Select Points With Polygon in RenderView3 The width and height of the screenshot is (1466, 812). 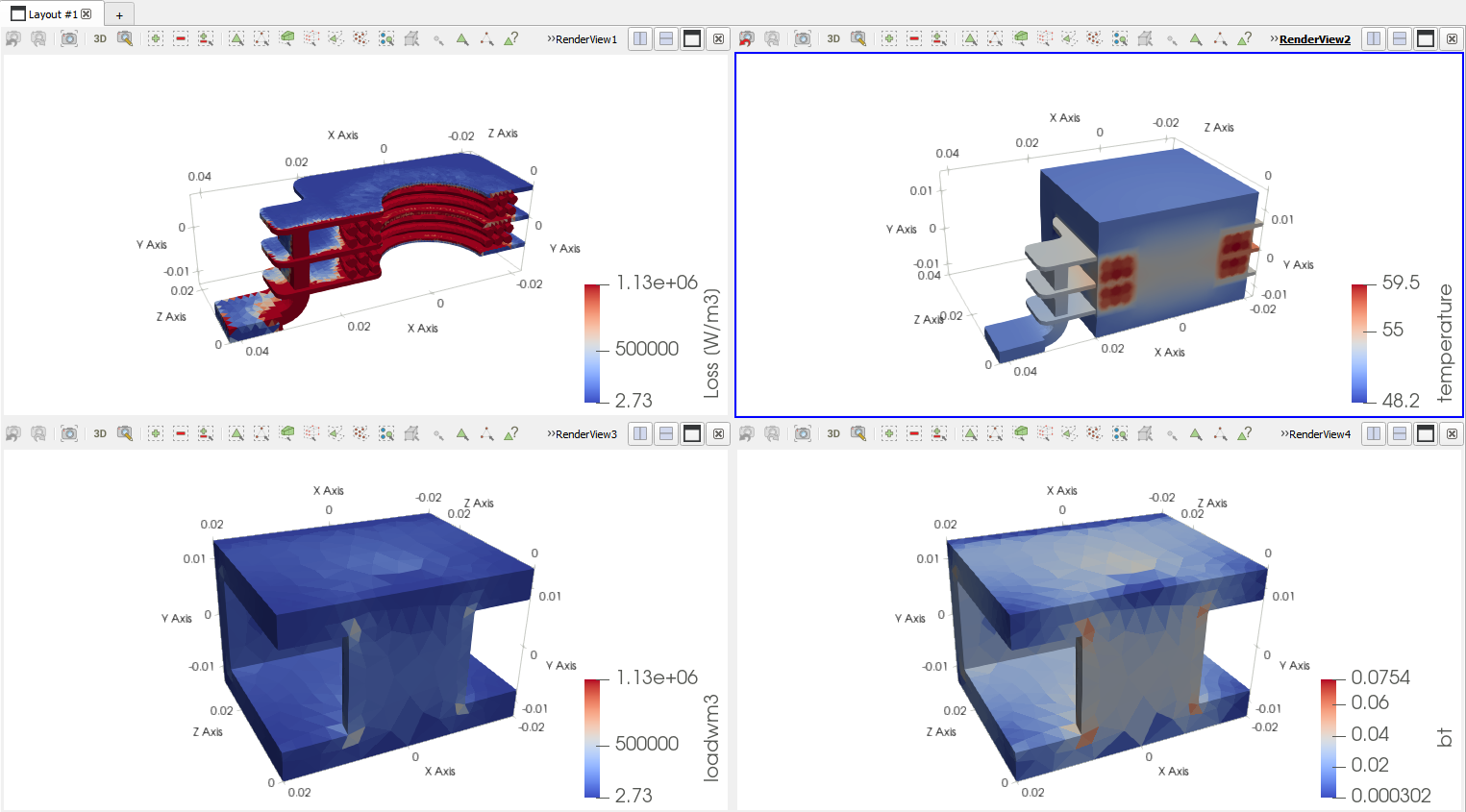[x=361, y=433]
